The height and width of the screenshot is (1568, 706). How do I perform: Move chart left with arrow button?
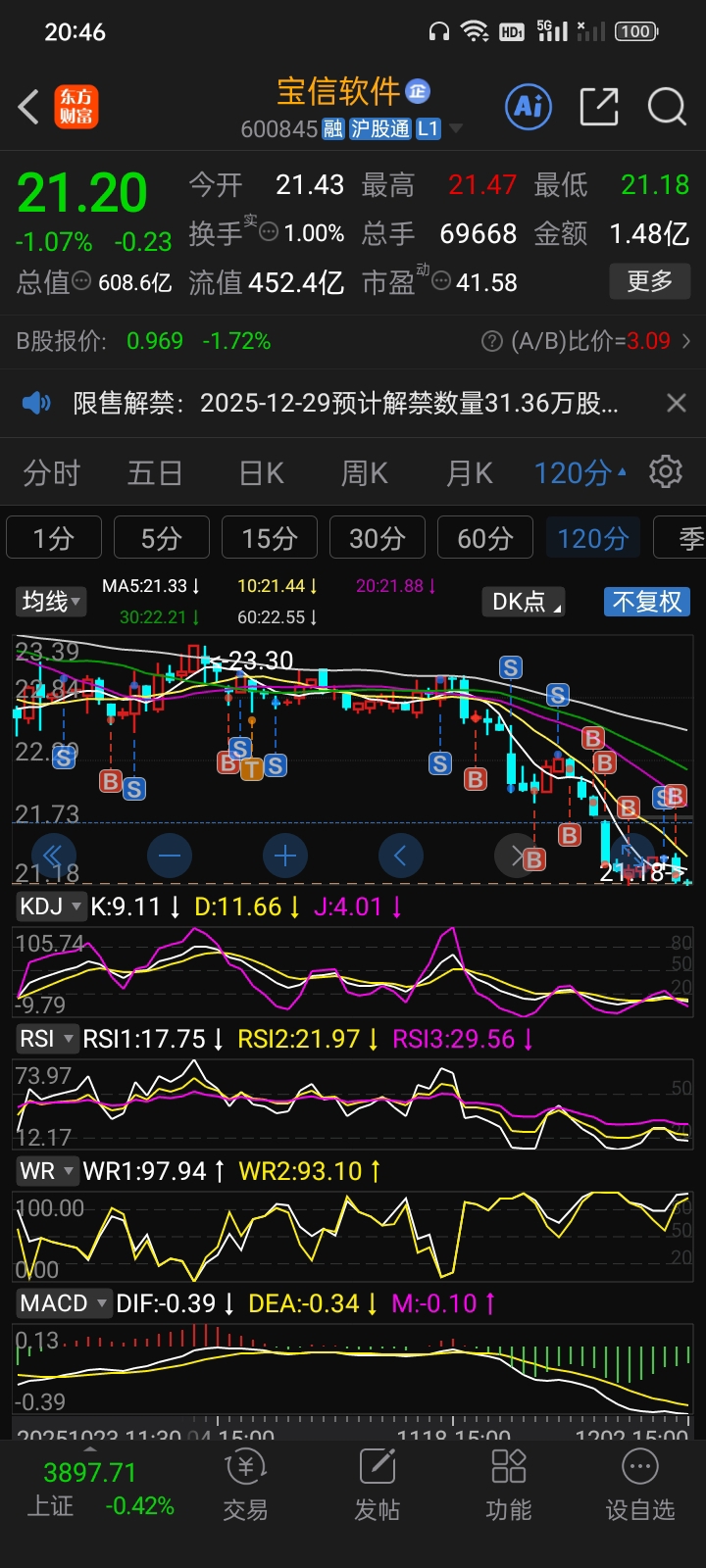coord(401,856)
